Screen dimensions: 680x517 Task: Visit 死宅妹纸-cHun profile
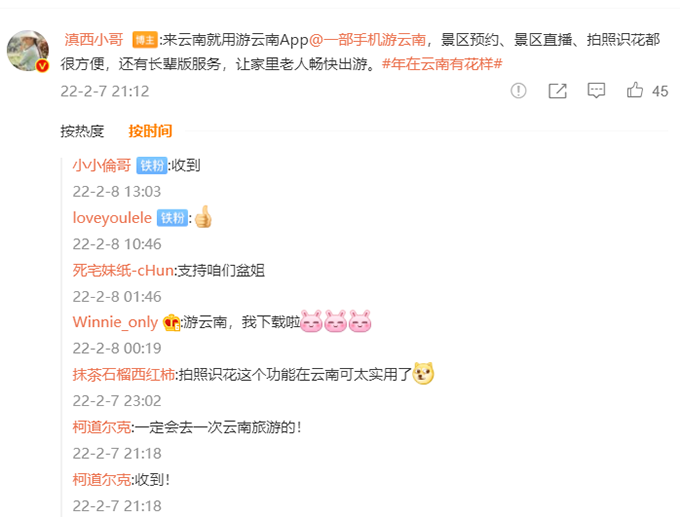tap(123, 271)
